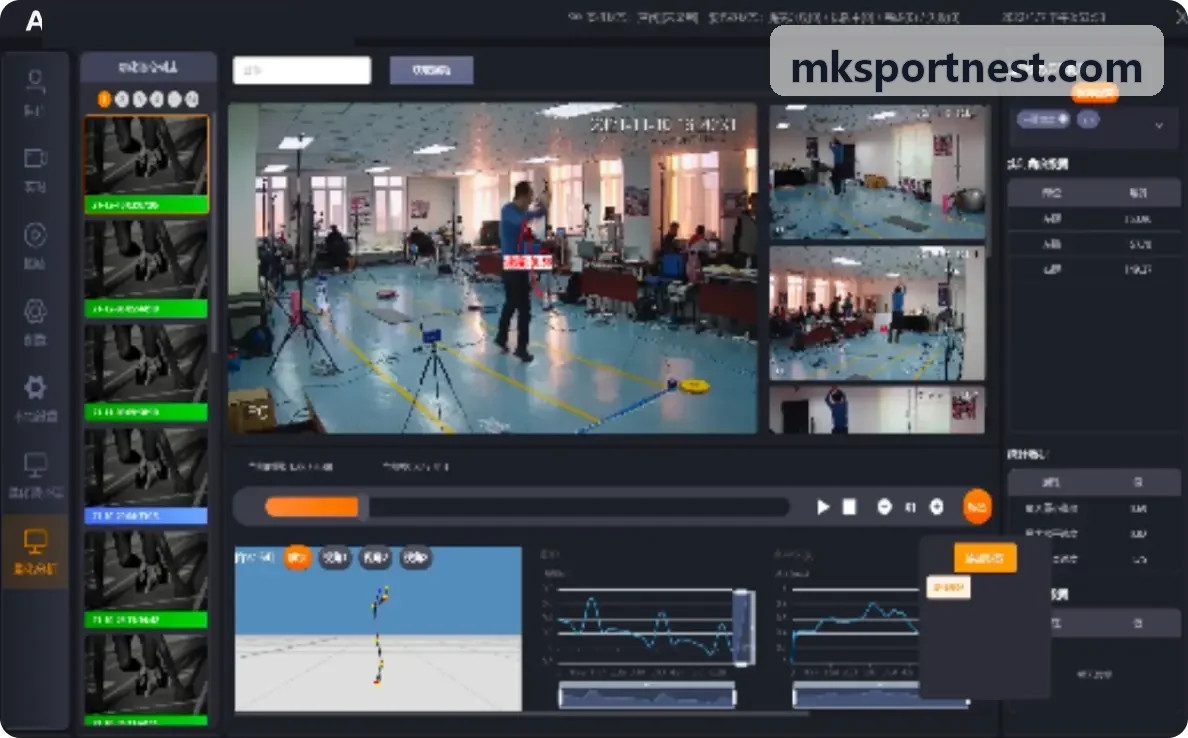
Task: Click the orange button in the bottom-right popup
Action: [985, 558]
